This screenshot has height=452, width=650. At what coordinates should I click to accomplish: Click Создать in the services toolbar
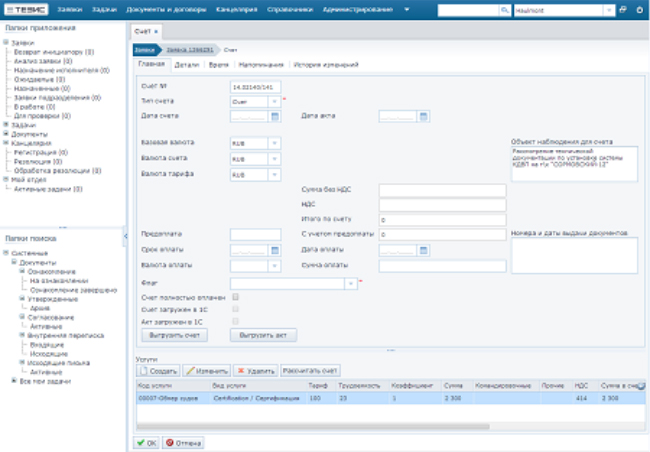click(x=158, y=371)
